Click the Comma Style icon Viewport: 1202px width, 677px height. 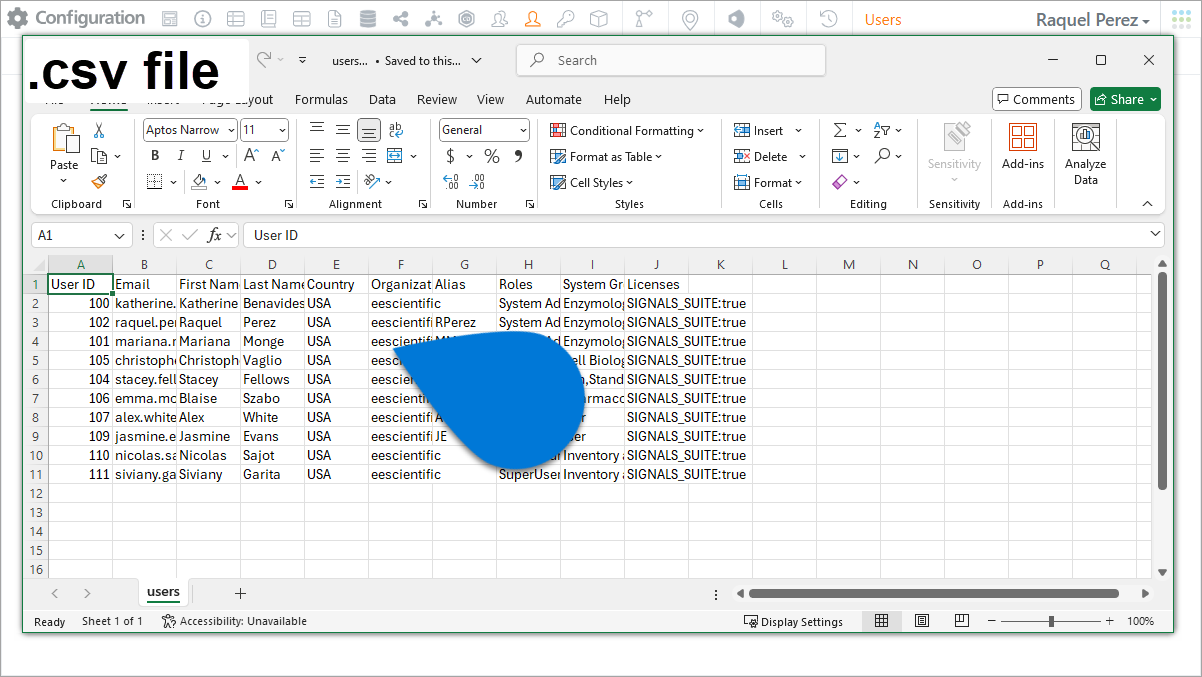(518, 156)
